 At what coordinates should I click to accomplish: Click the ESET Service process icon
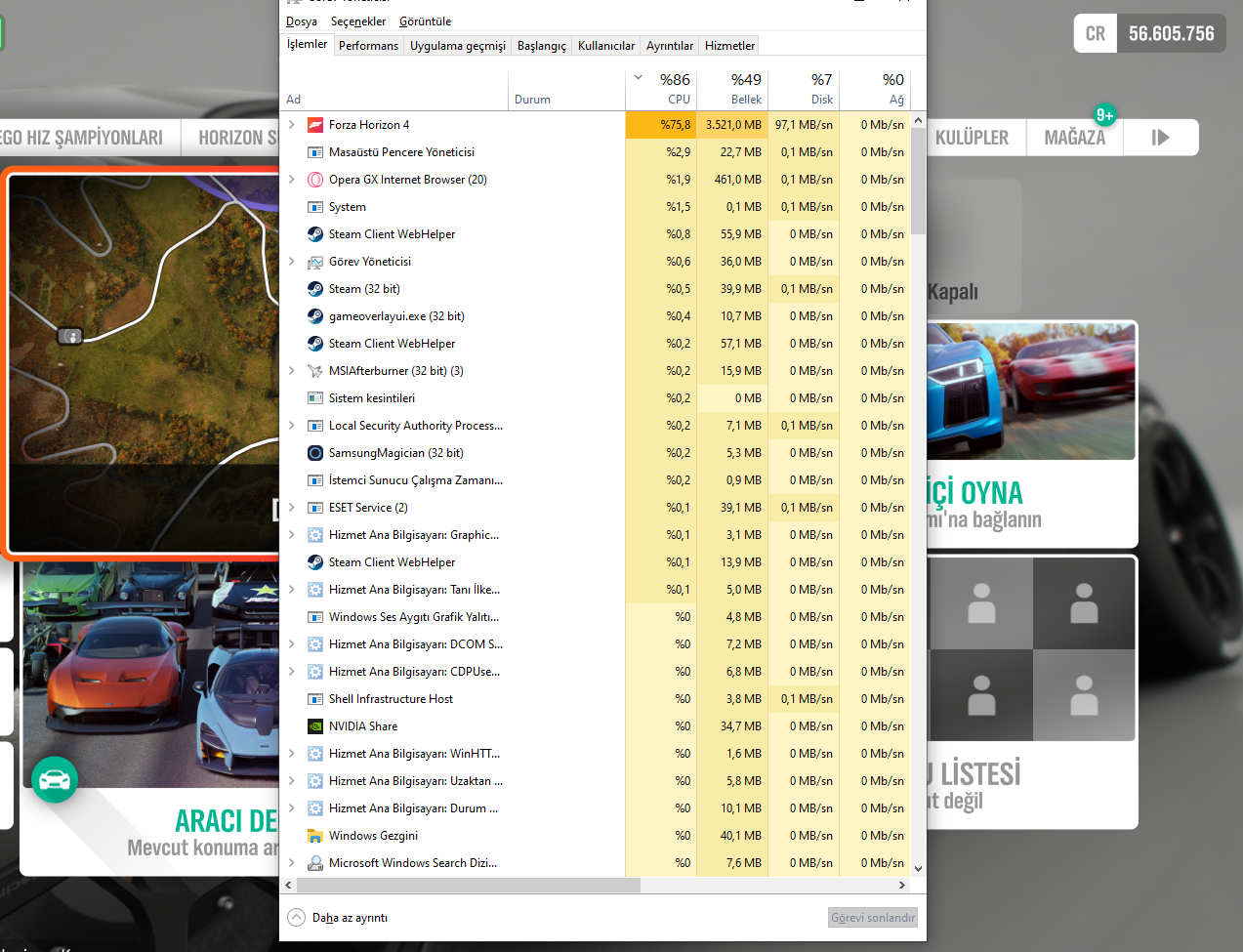point(315,508)
